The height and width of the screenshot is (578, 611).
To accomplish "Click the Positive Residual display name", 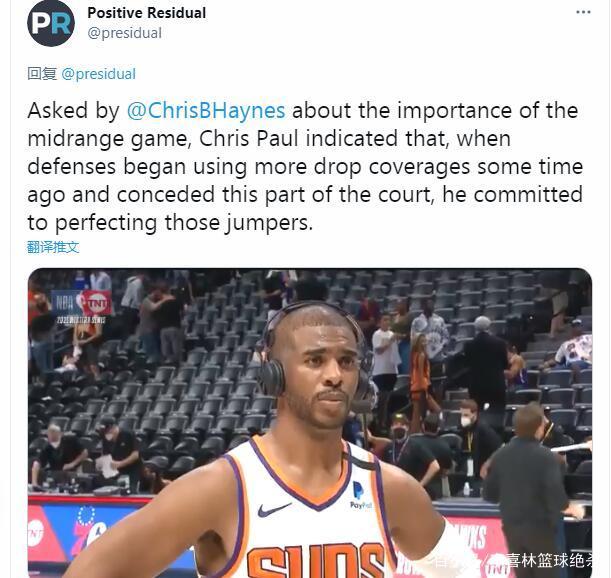I will (147, 13).
